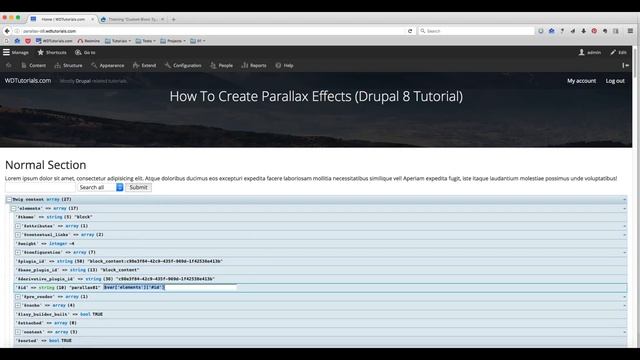Open Appearance admin menu

[108, 65]
